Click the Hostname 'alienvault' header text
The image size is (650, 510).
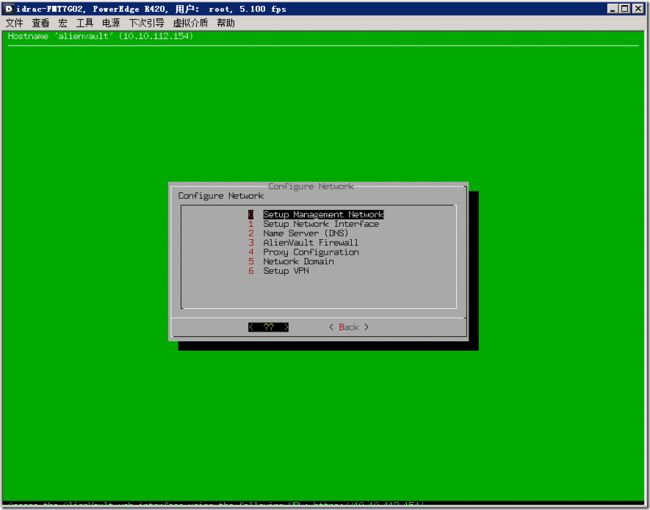[x=100, y=36]
